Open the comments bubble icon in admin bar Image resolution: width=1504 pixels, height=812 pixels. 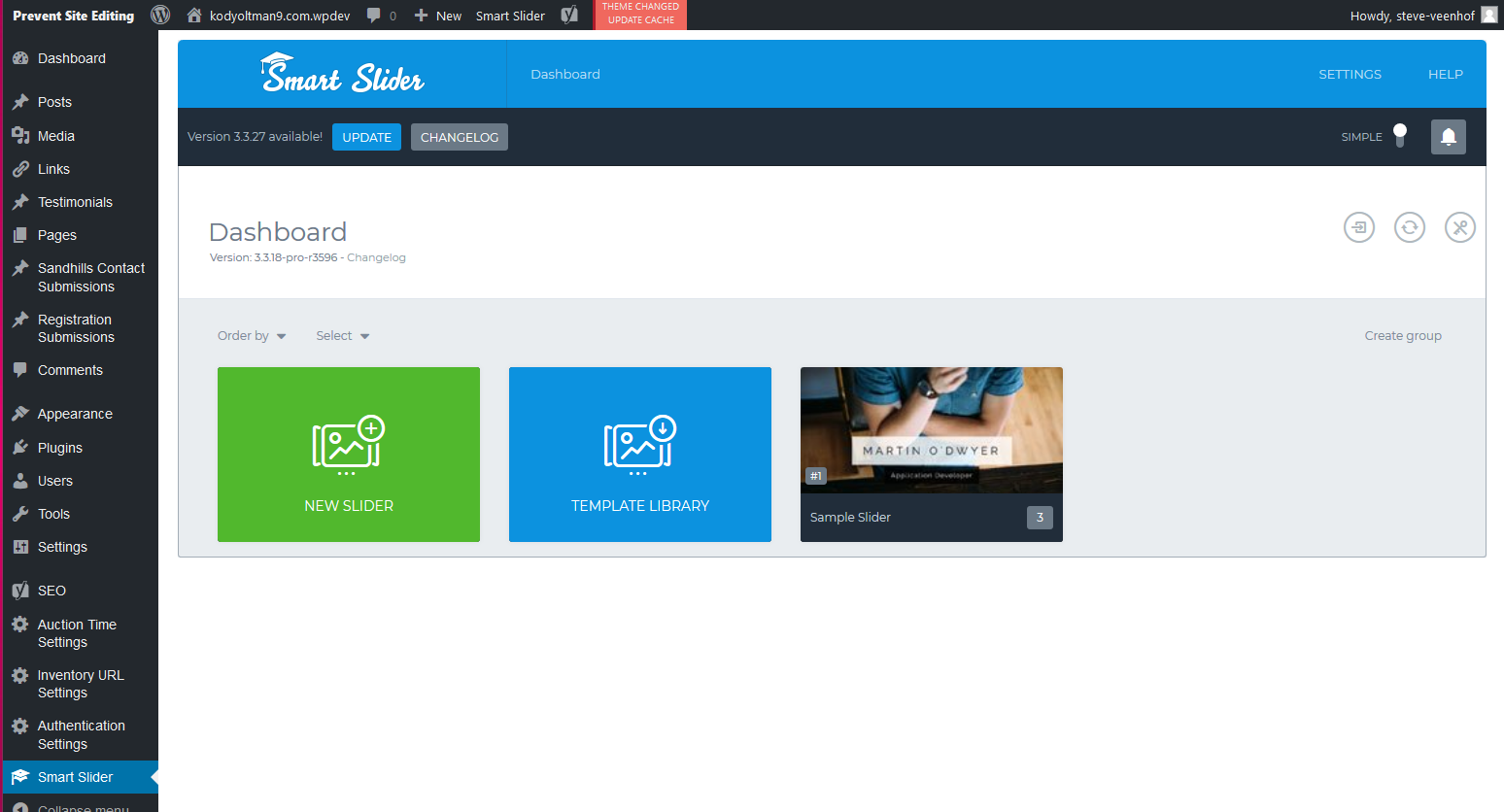pos(374,16)
